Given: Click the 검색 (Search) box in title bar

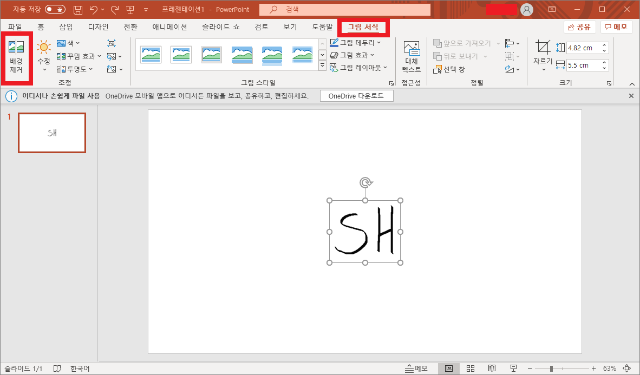Looking at the screenshot, I should point(345,9).
